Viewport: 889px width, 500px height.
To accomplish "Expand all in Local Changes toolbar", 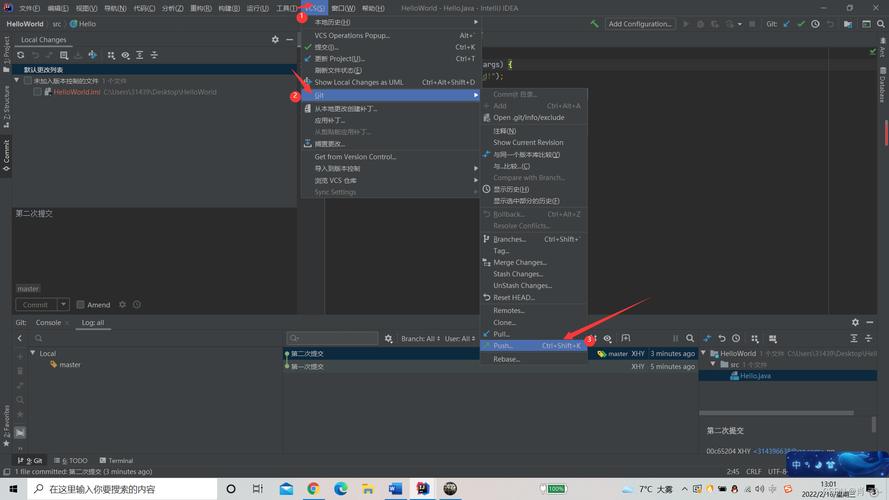I will click(x=139, y=55).
